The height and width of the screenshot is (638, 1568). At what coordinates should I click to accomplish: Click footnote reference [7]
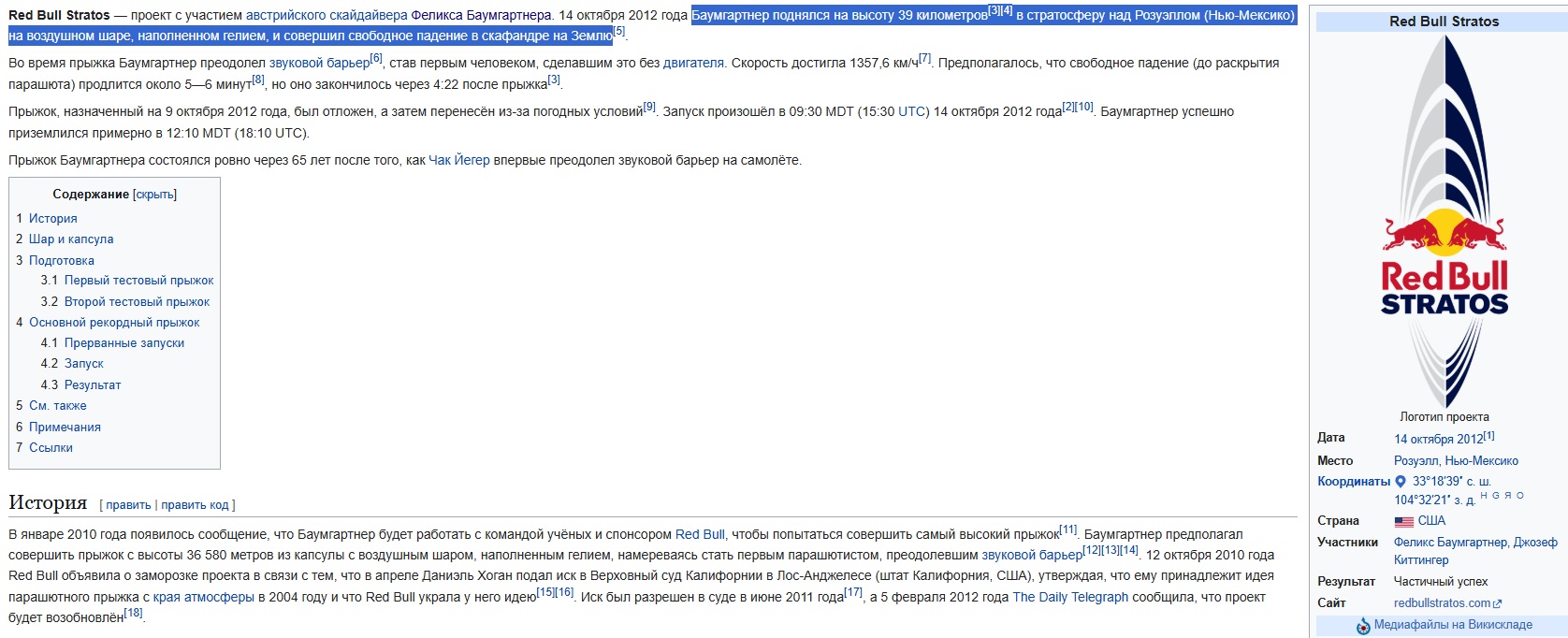[924, 58]
